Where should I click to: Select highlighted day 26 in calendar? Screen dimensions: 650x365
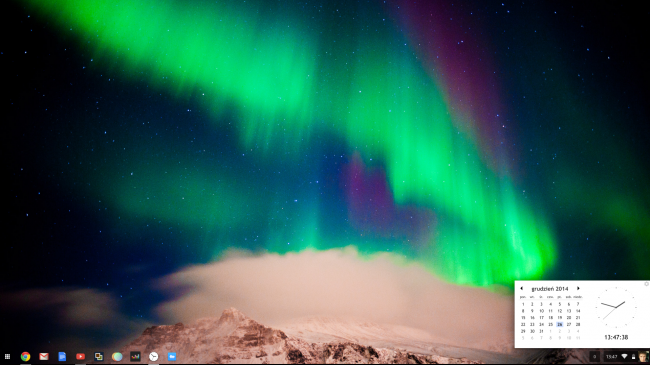coord(560,324)
